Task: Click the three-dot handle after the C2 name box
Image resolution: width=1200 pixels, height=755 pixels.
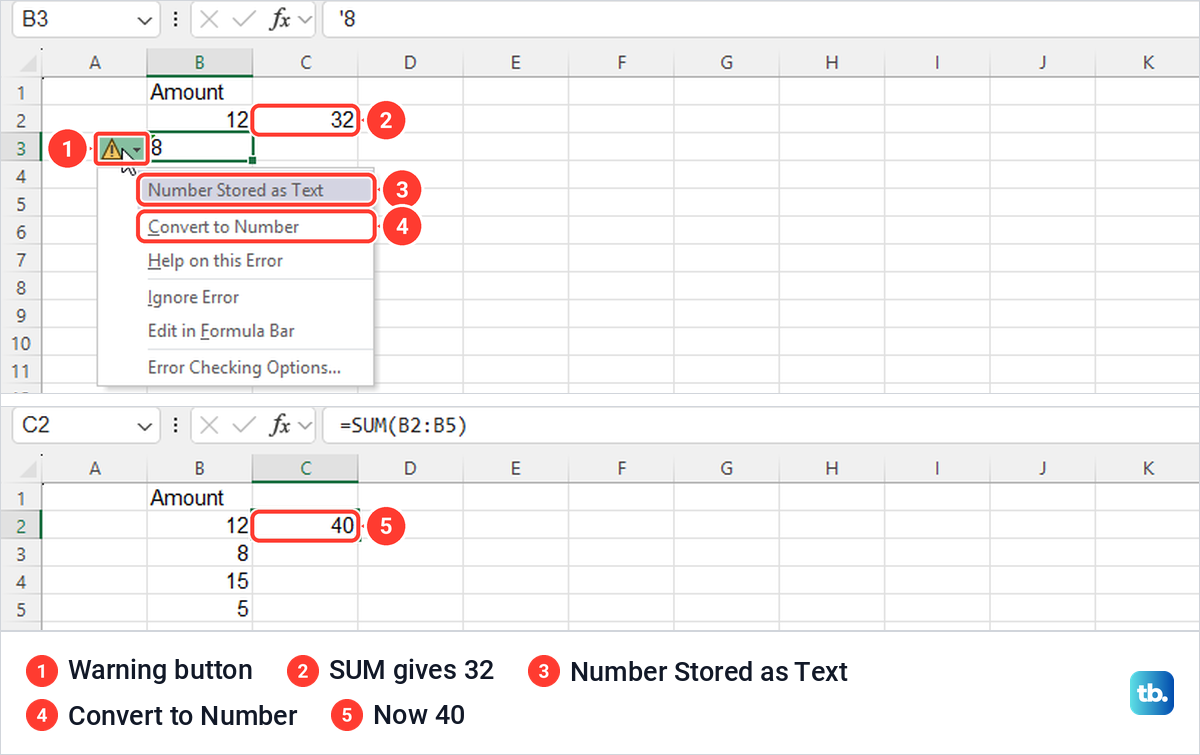Action: click(176, 425)
